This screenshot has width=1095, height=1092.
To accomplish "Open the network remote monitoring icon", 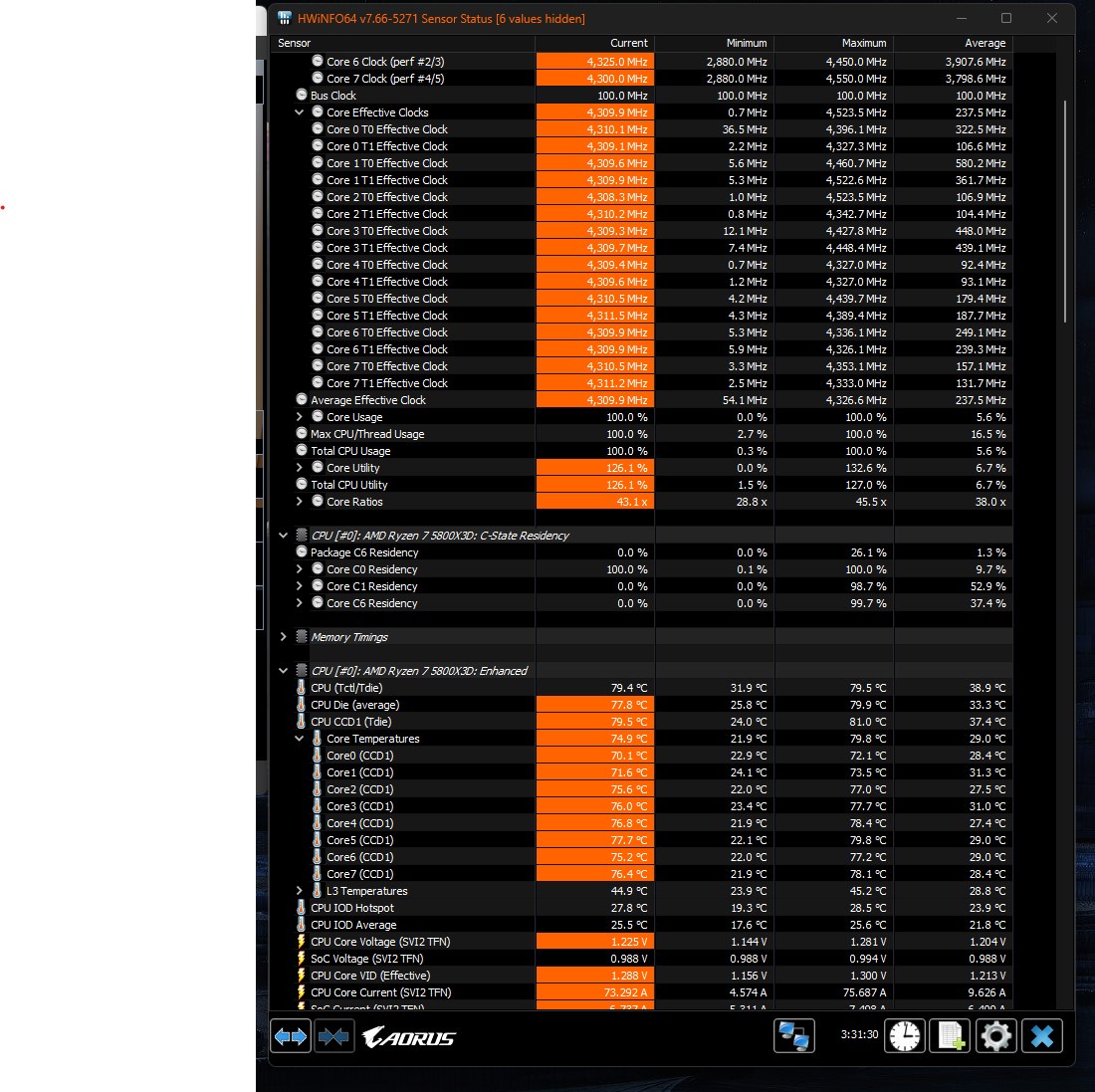I will pyautogui.click(x=794, y=1036).
